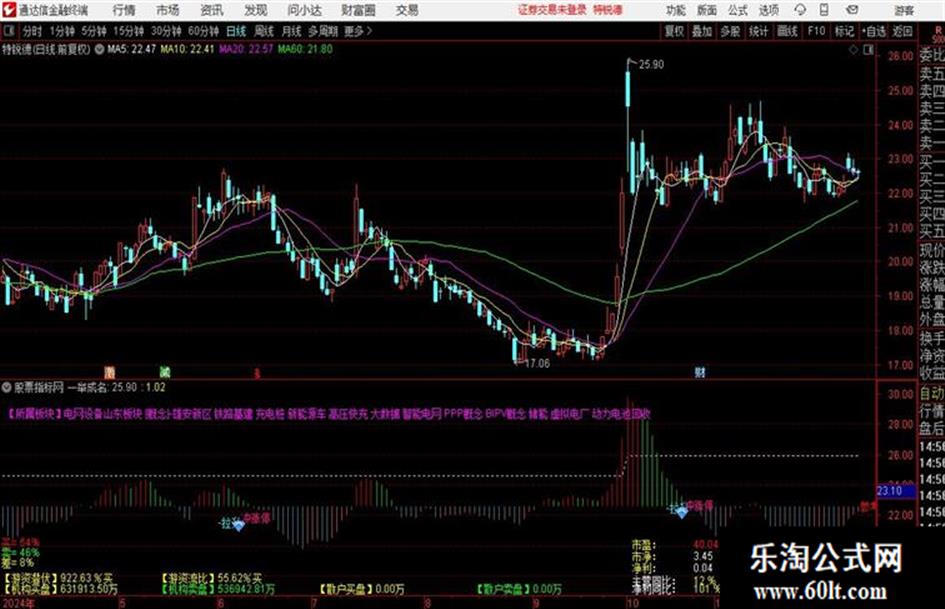Open the F10 company info button
945x609 pixels.
coord(816,31)
